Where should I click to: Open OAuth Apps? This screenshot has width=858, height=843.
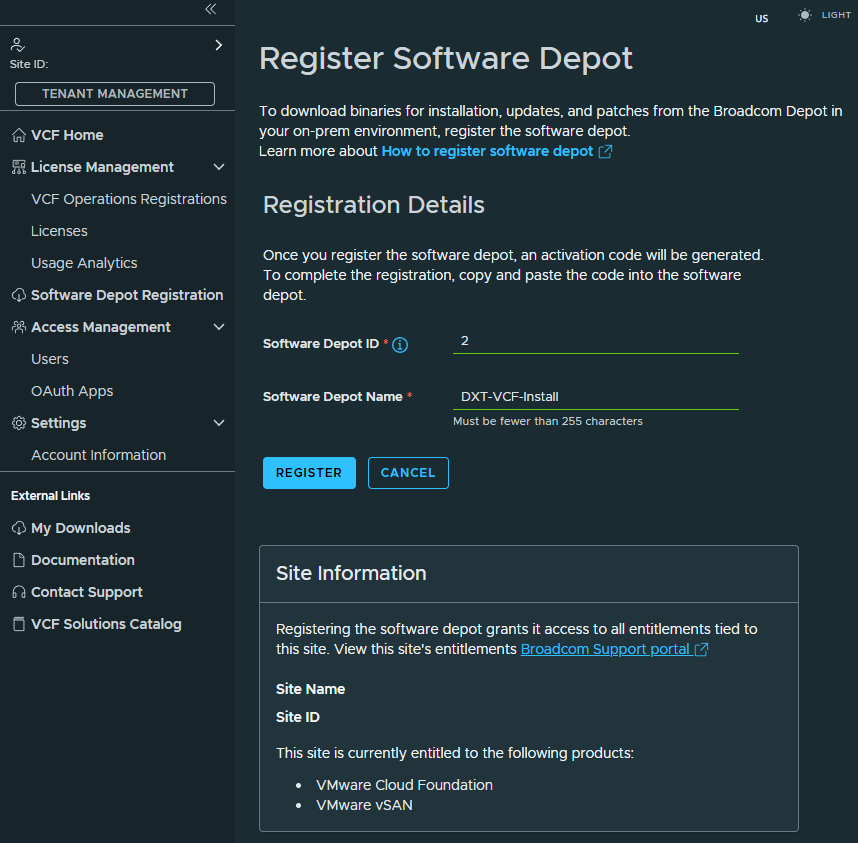click(x=72, y=391)
